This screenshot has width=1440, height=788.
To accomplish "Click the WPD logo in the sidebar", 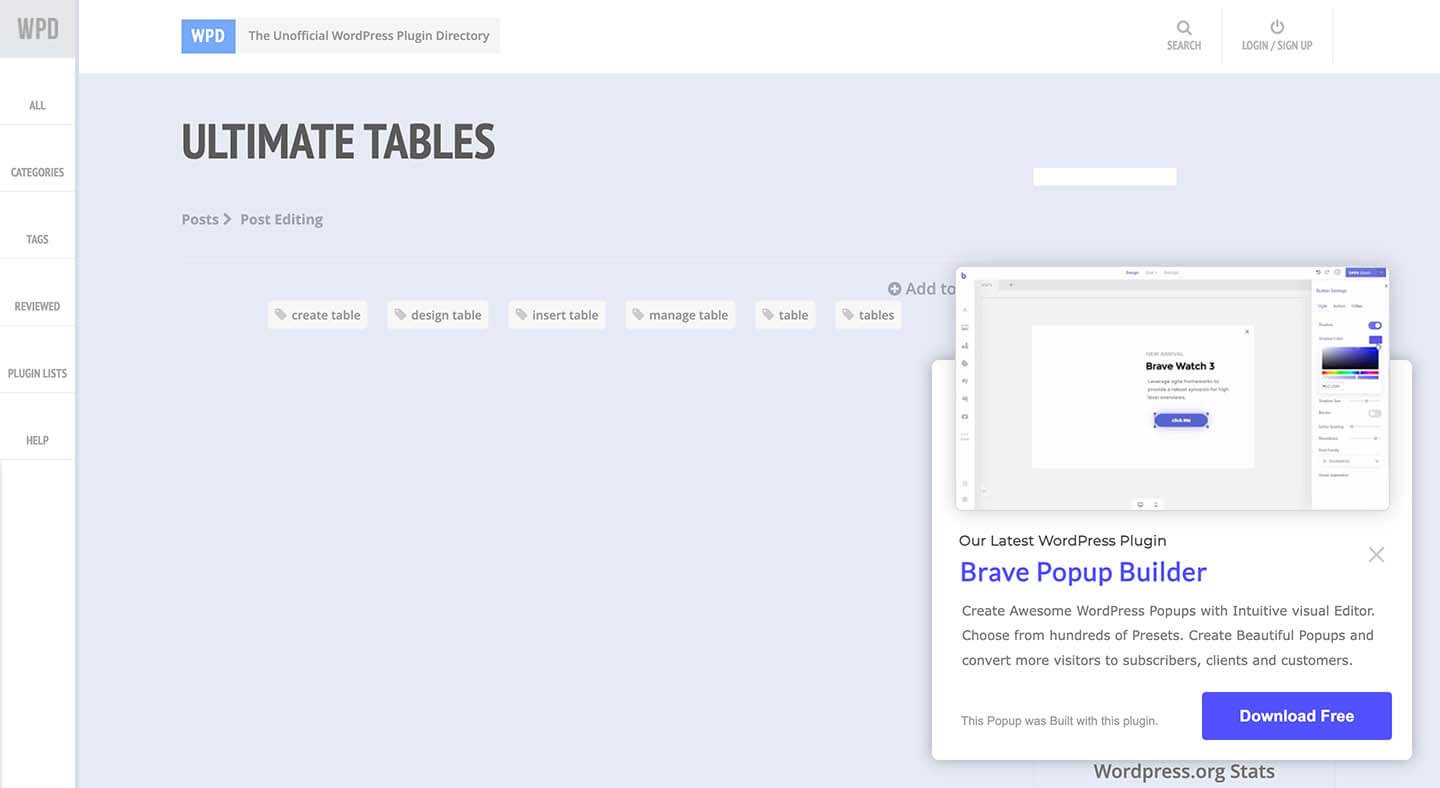I will coord(38,28).
